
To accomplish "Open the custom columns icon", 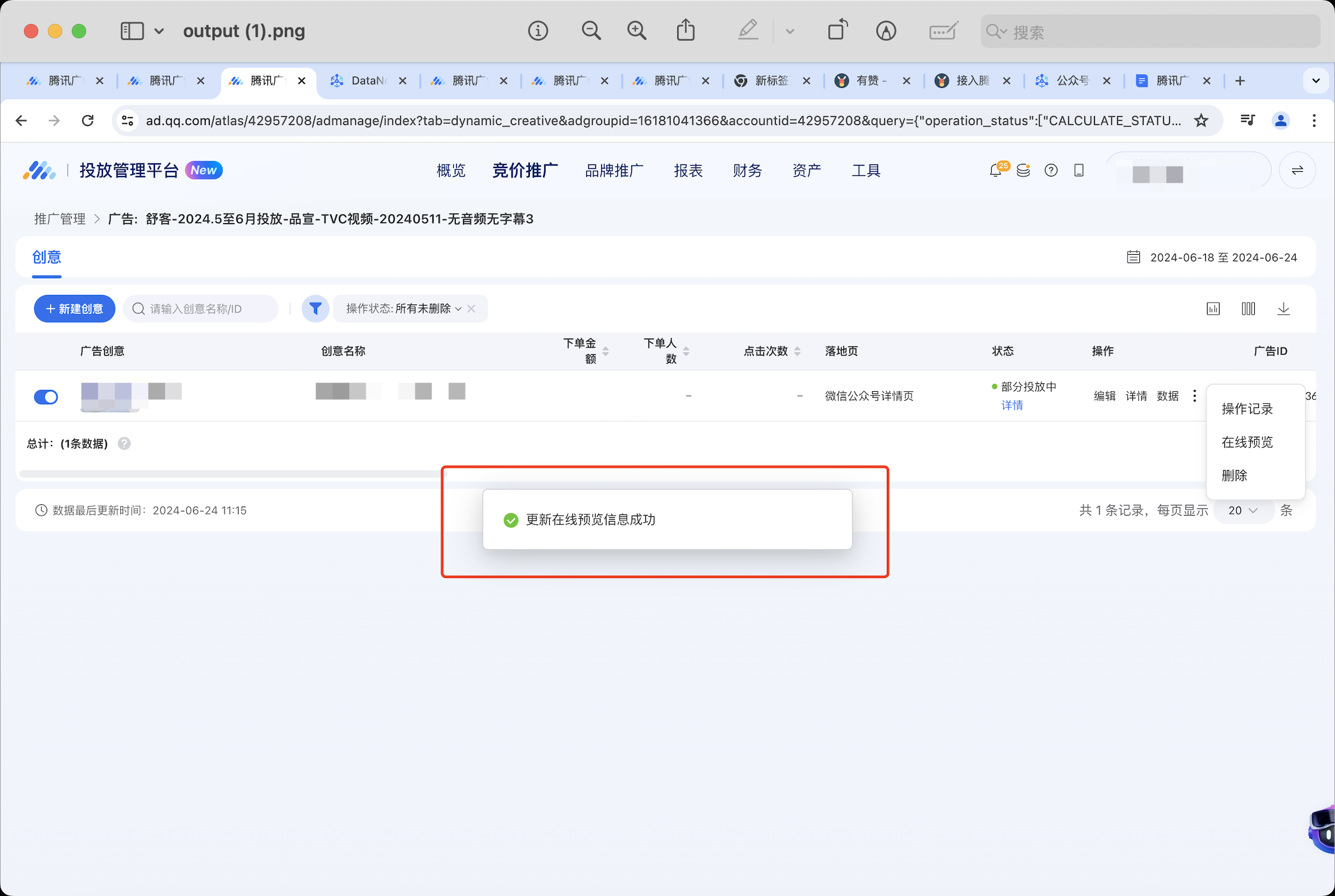I will 1248,309.
